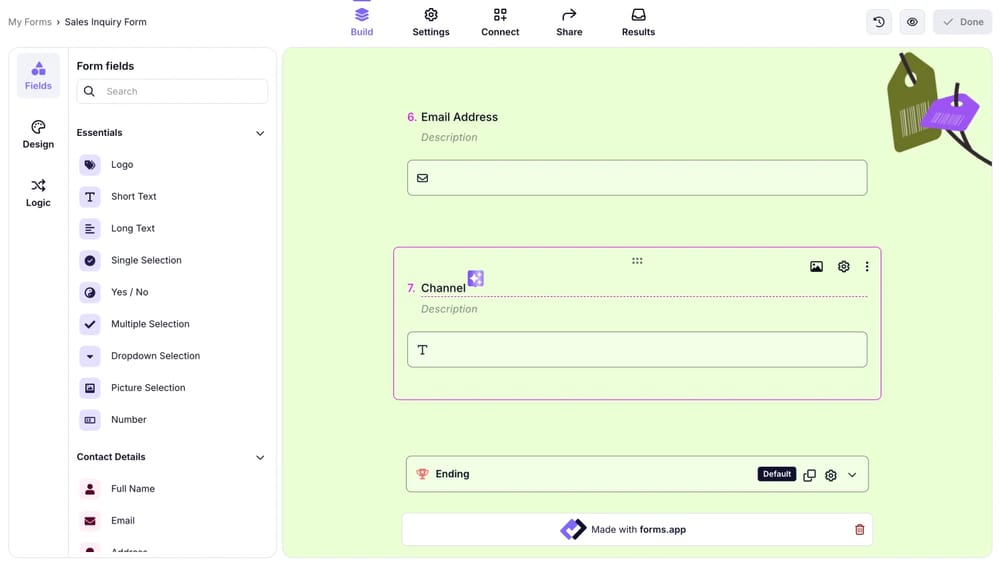Open the Design sidebar panel

(38, 135)
